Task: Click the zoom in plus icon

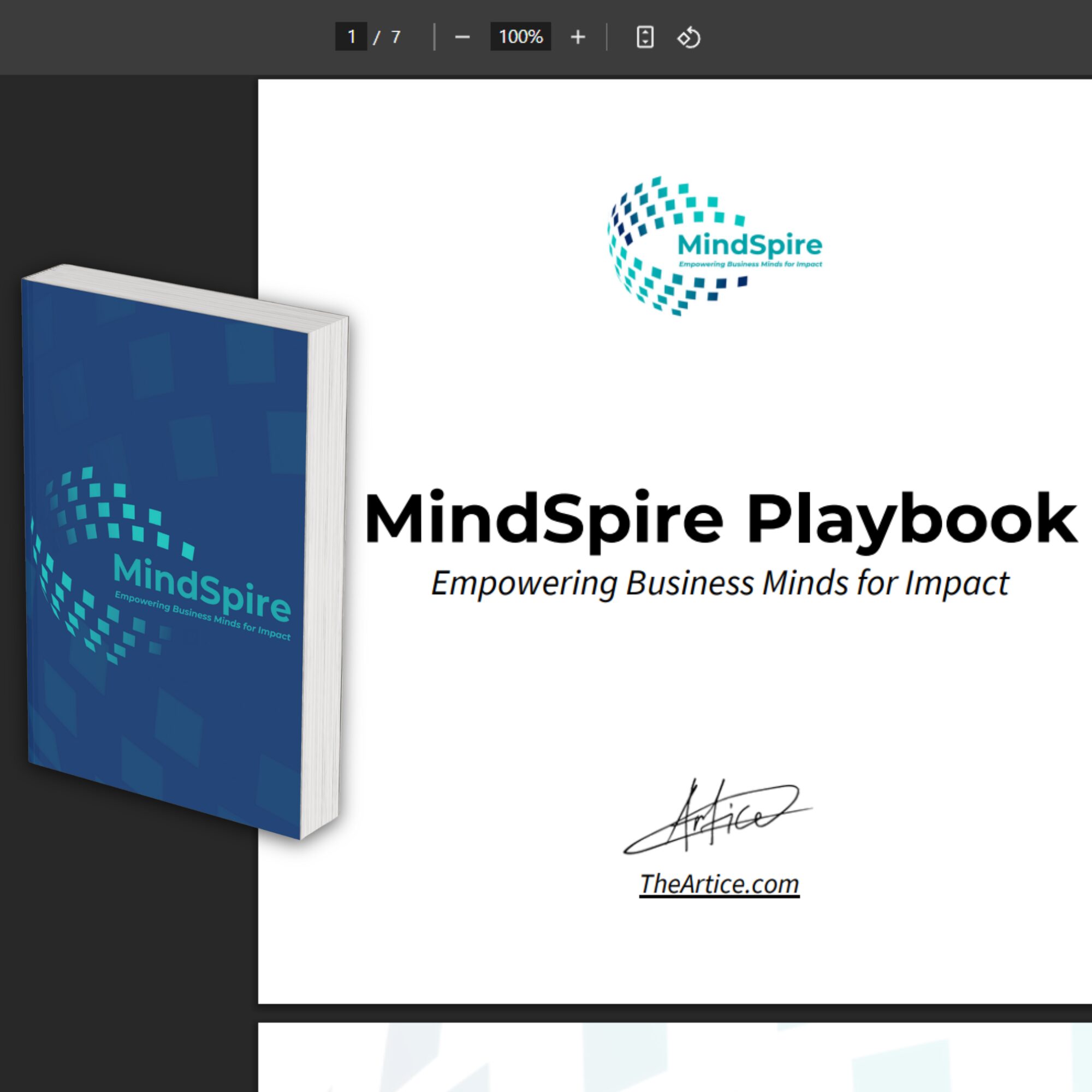Action: point(578,37)
